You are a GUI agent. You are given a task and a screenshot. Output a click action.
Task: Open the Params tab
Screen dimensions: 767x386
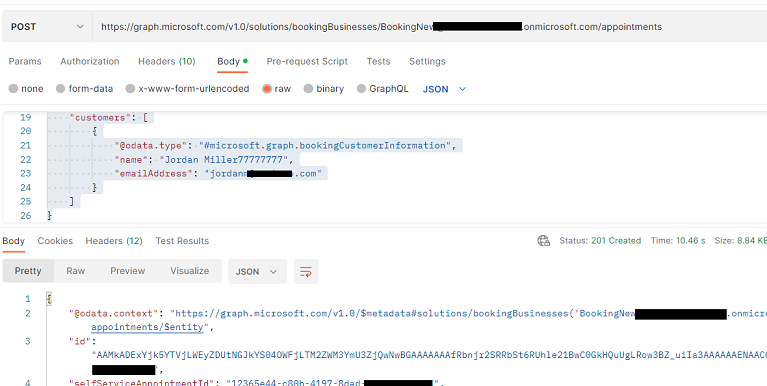coord(25,62)
